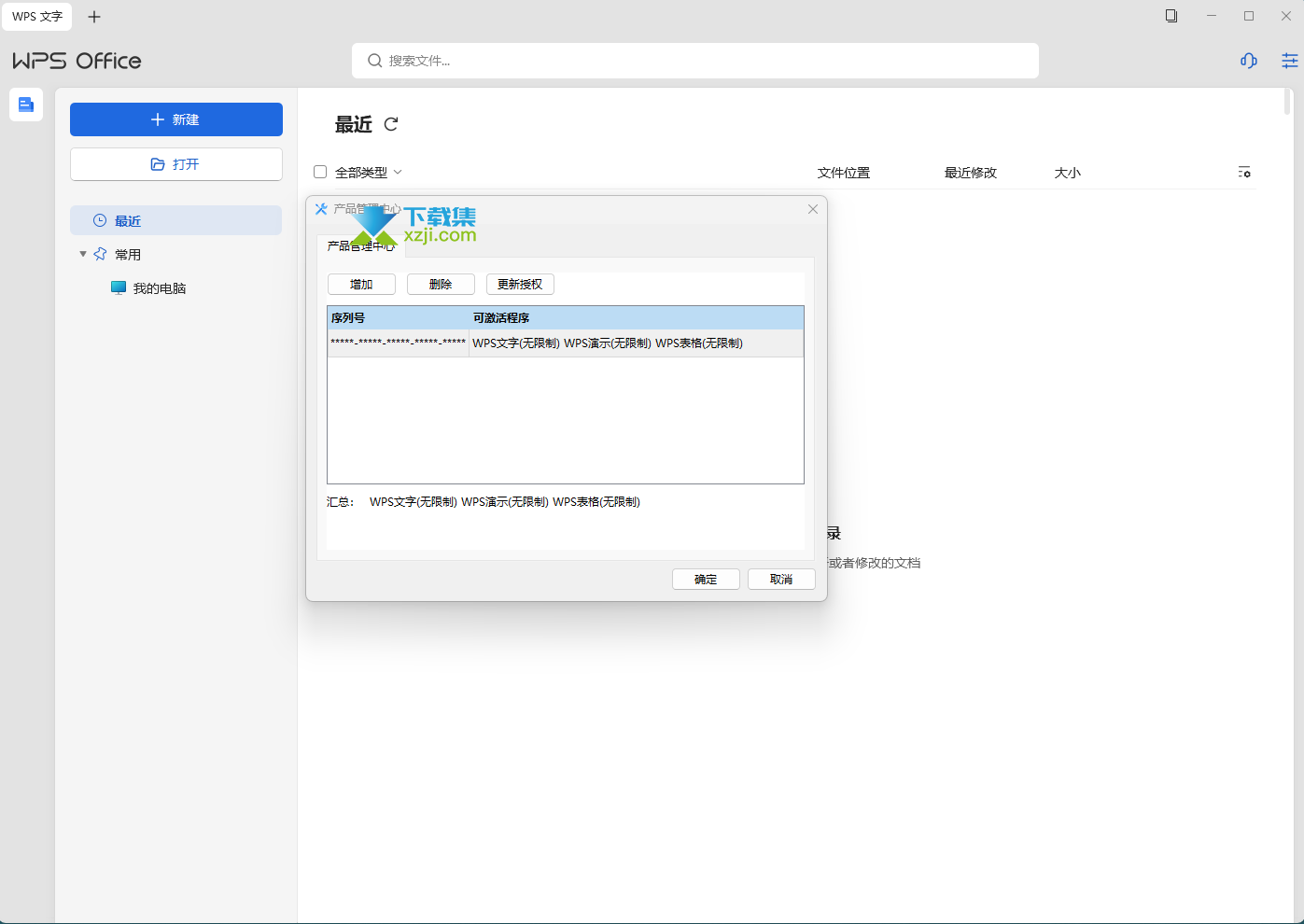Click the 最近修改 column header
Viewport: 1304px width, 924px height.
pyautogui.click(x=971, y=173)
